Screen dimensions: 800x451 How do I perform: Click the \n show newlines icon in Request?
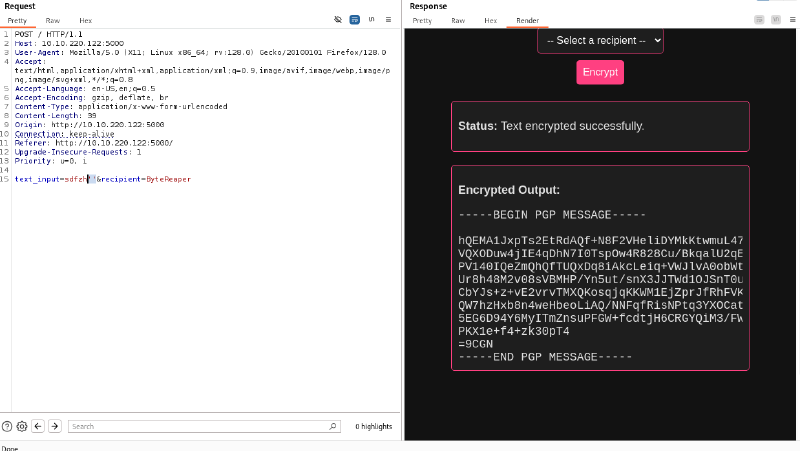(371, 20)
